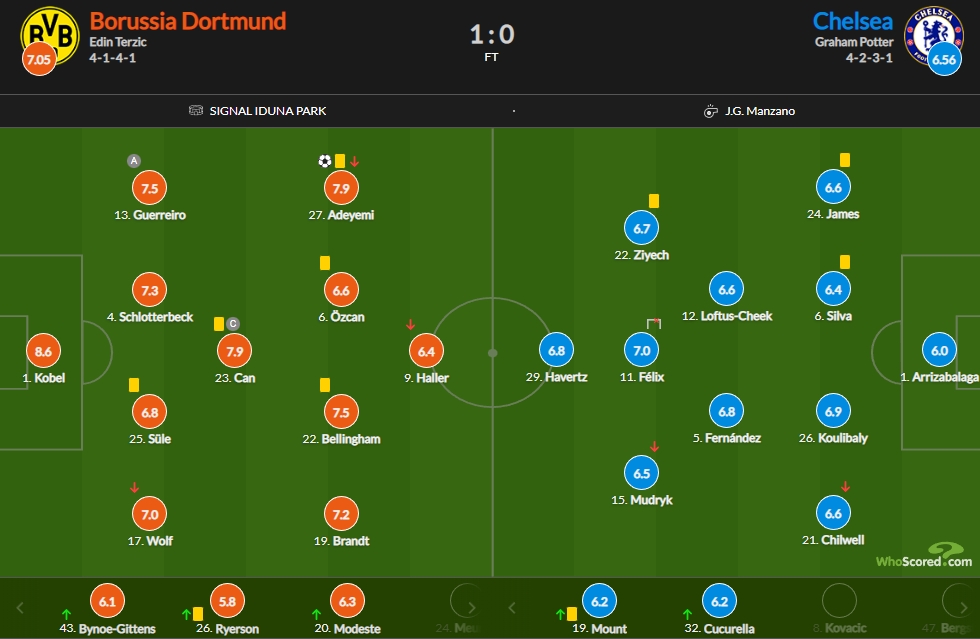
Task: Show previous Dortmund substitutes with left chevron
Action: click(20, 607)
